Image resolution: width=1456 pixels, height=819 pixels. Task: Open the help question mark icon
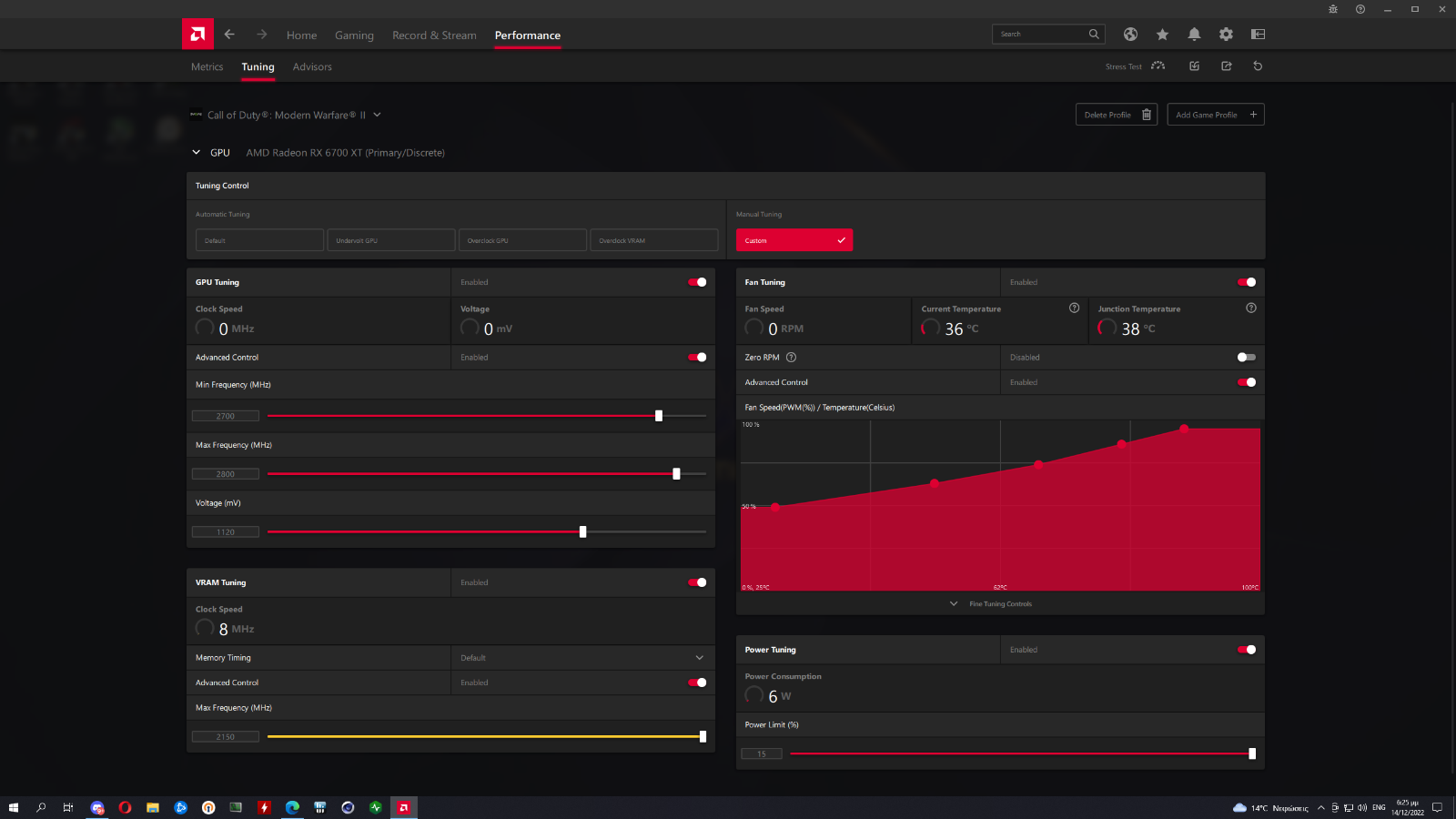[1360, 9]
